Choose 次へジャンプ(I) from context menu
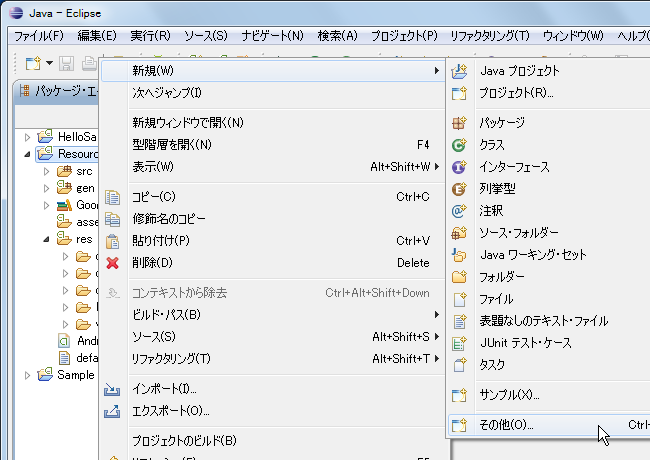This screenshot has width=650, height=460. tap(273, 92)
